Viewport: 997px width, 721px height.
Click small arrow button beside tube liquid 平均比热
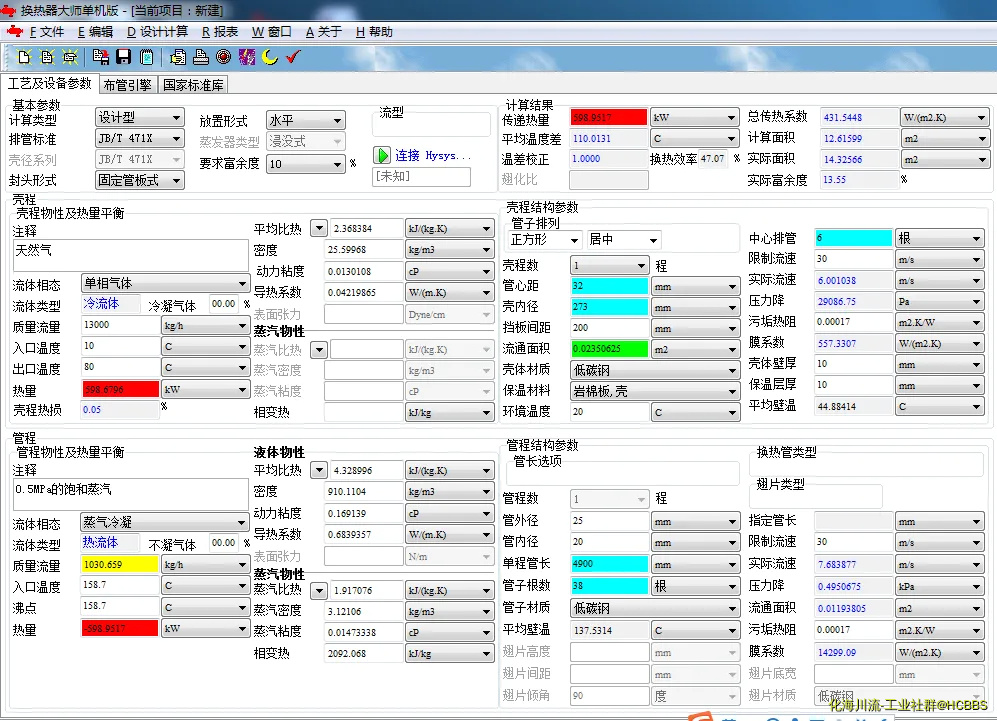tap(319, 470)
